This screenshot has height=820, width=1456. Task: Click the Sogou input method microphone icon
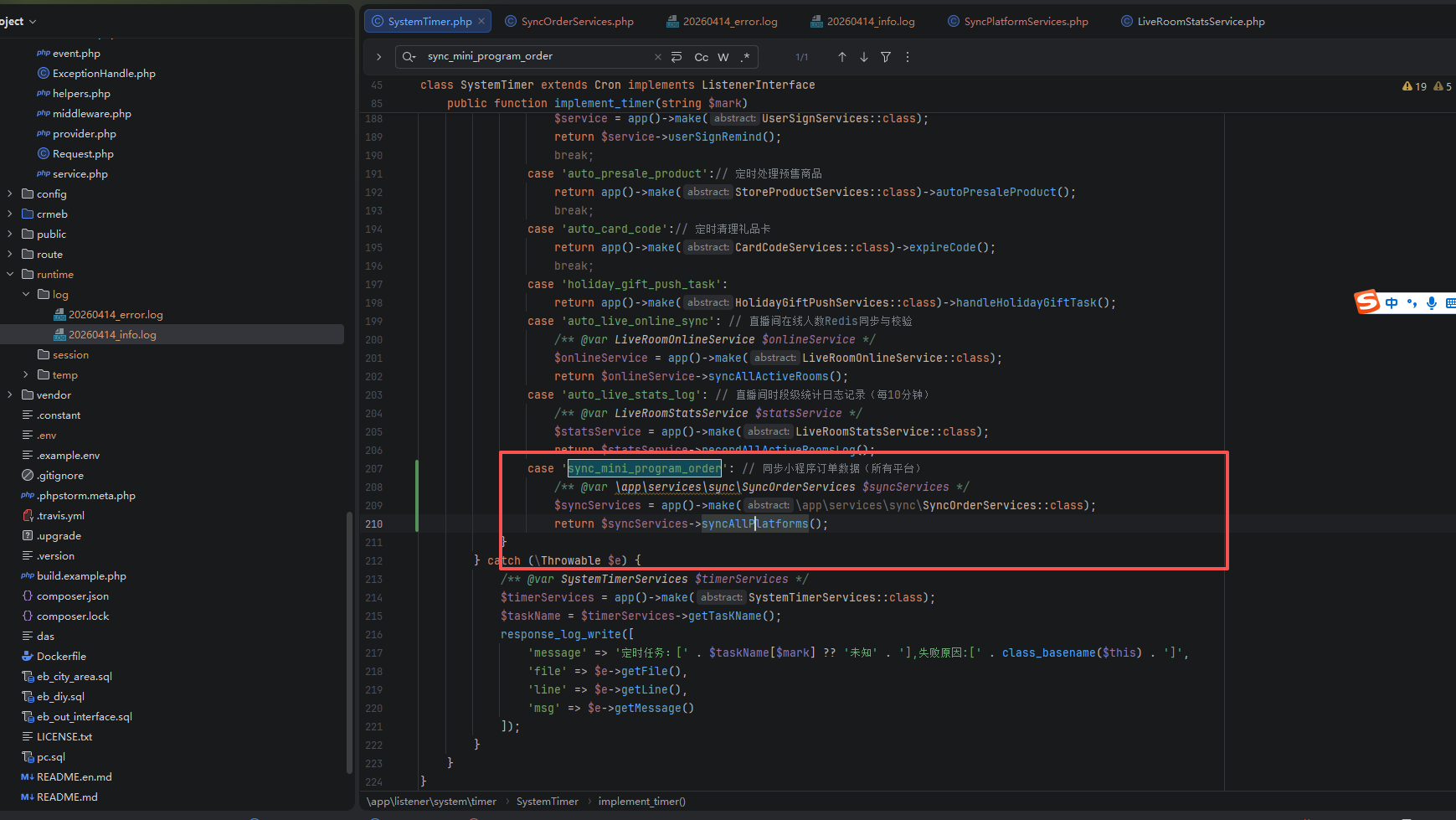coord(1432,303)
